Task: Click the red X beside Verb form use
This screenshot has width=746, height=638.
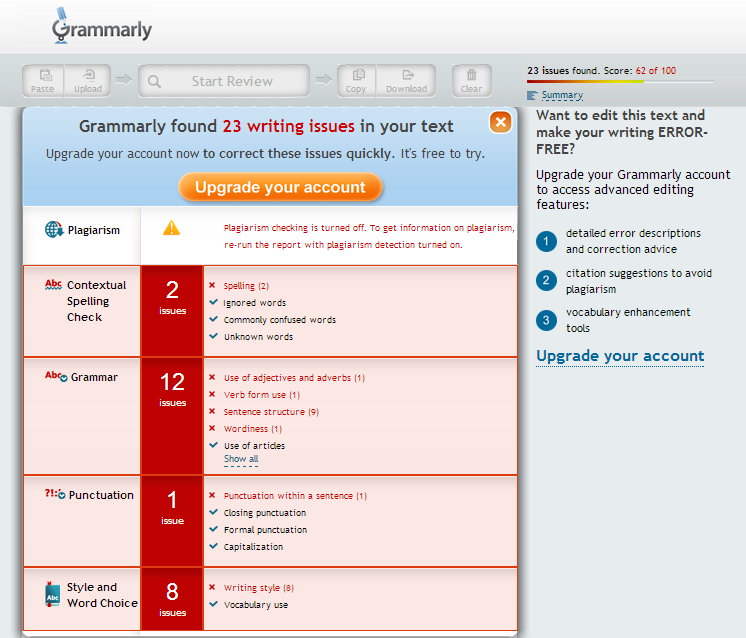Action: click(212, 394)
